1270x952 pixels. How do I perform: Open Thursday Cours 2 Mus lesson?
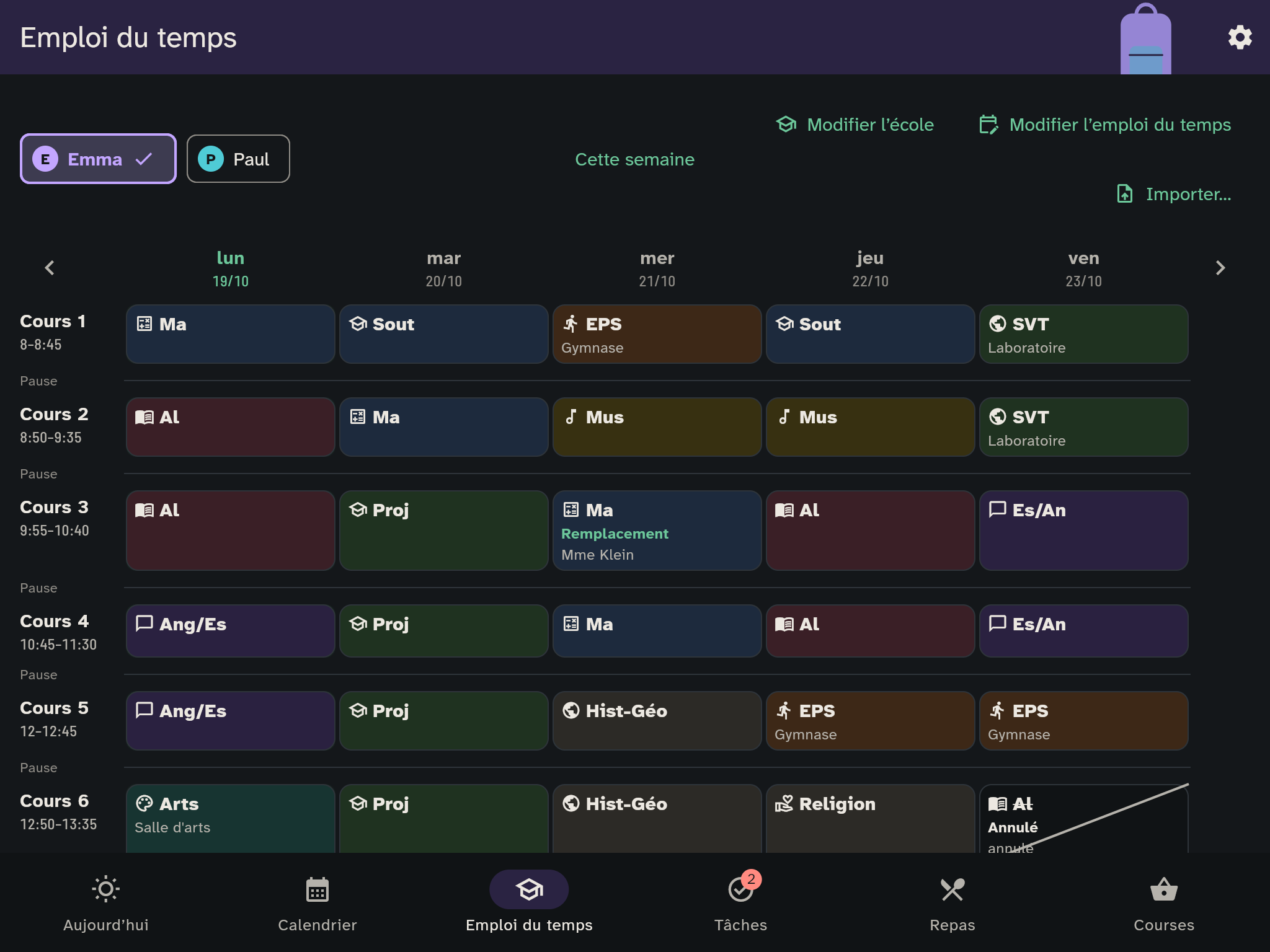pos(871,427)
